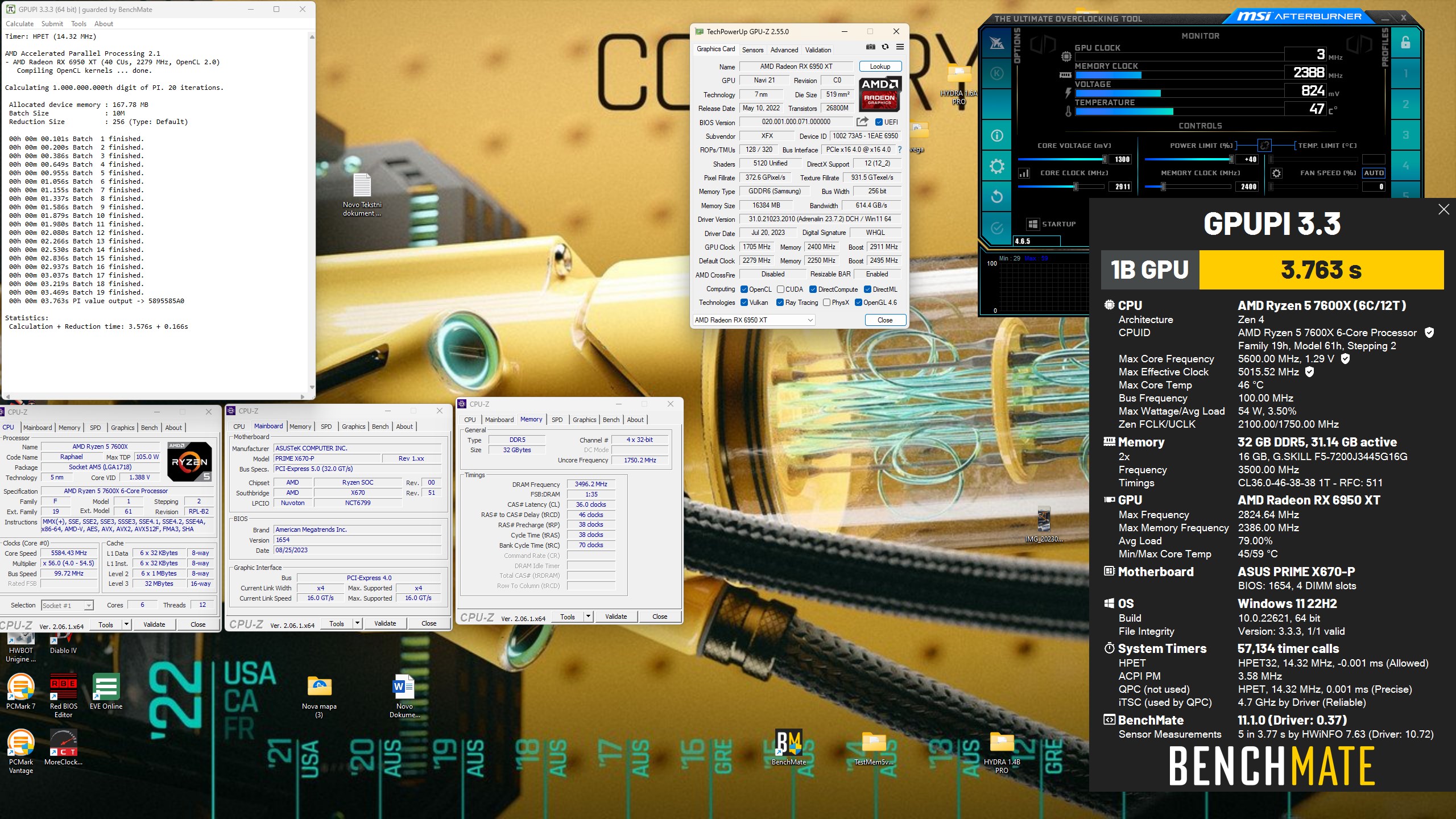Open the Calculate menu in GPUPI
The height and width of the screenshot is (819, 1456).
19,24
